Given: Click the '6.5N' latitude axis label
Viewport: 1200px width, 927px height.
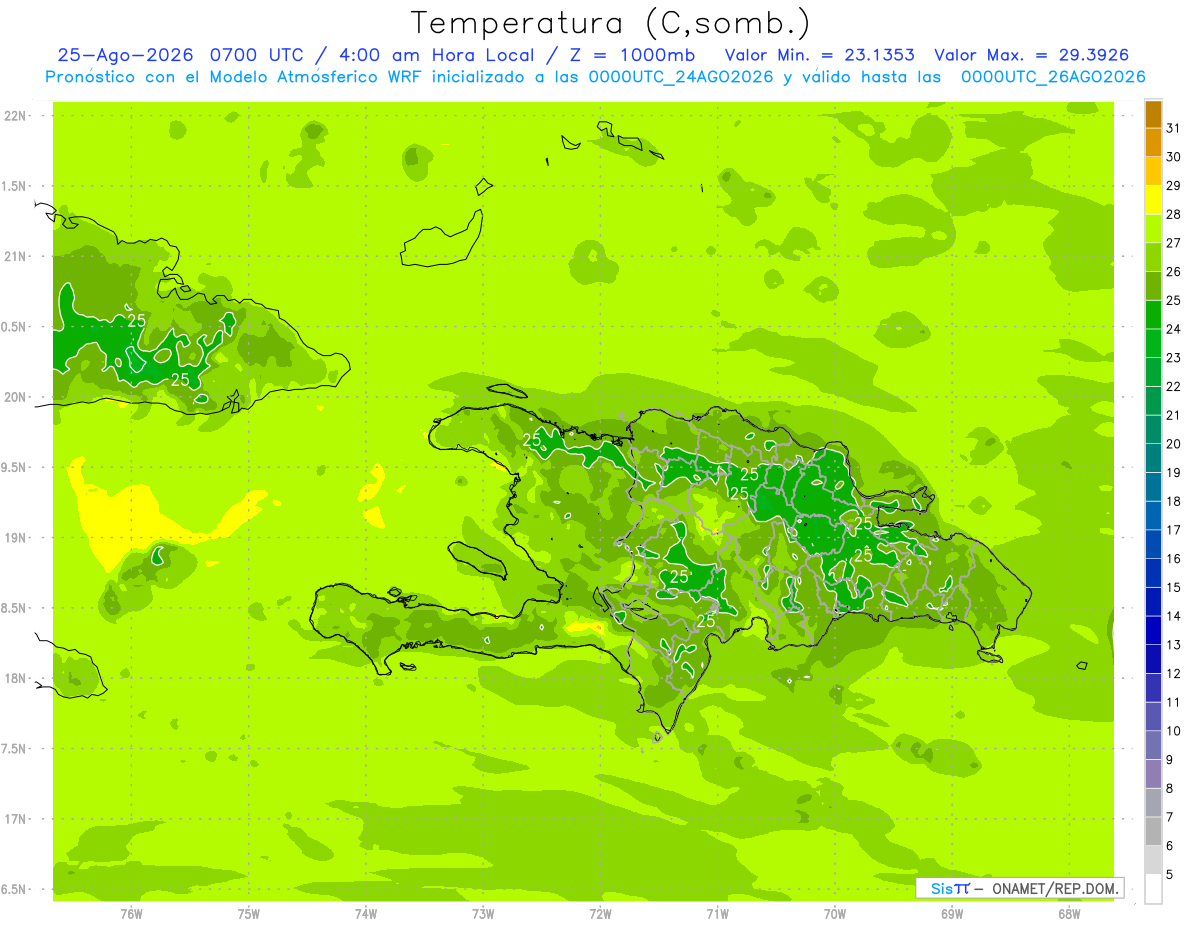Looking at the screenshot, I should click(15, 889).
